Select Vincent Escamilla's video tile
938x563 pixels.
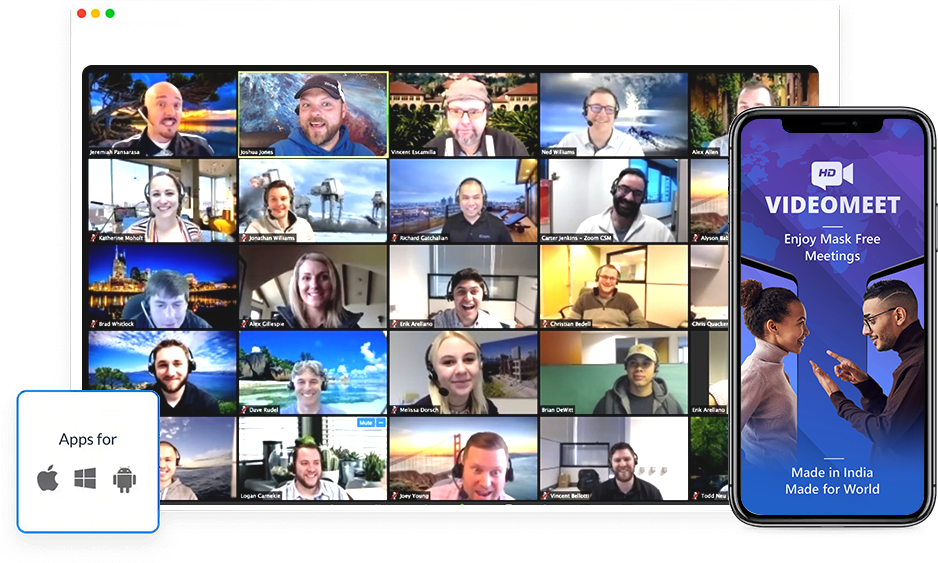point(464,114)
